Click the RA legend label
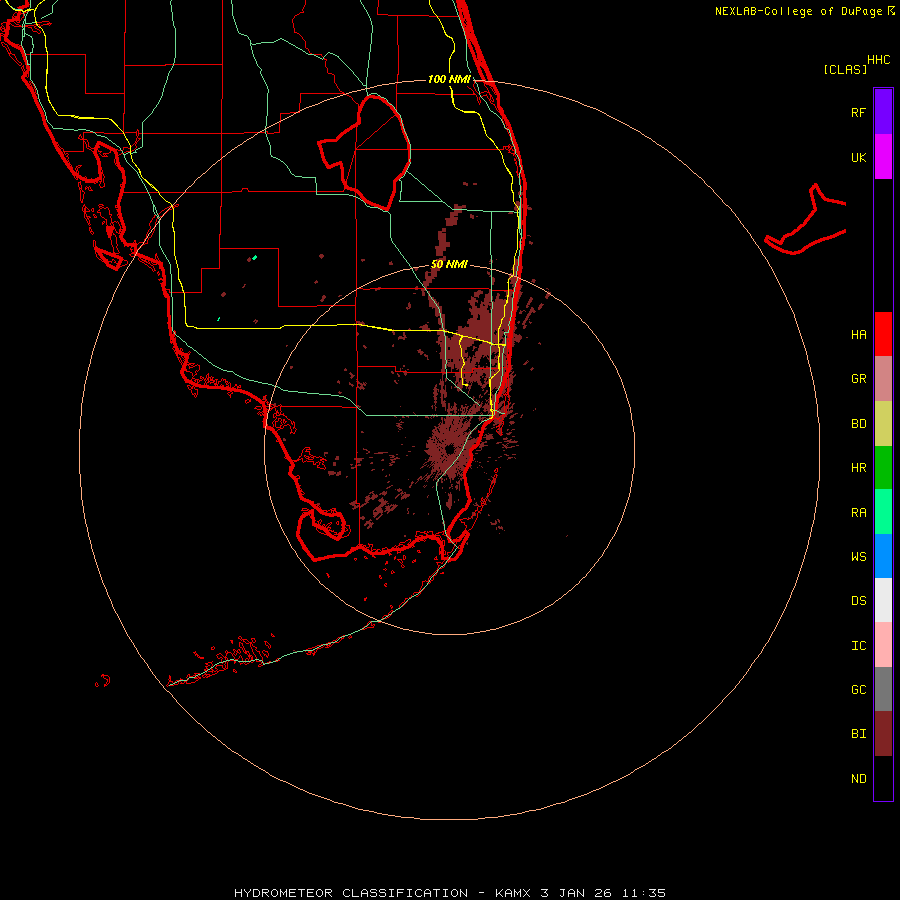 (858, 513)
